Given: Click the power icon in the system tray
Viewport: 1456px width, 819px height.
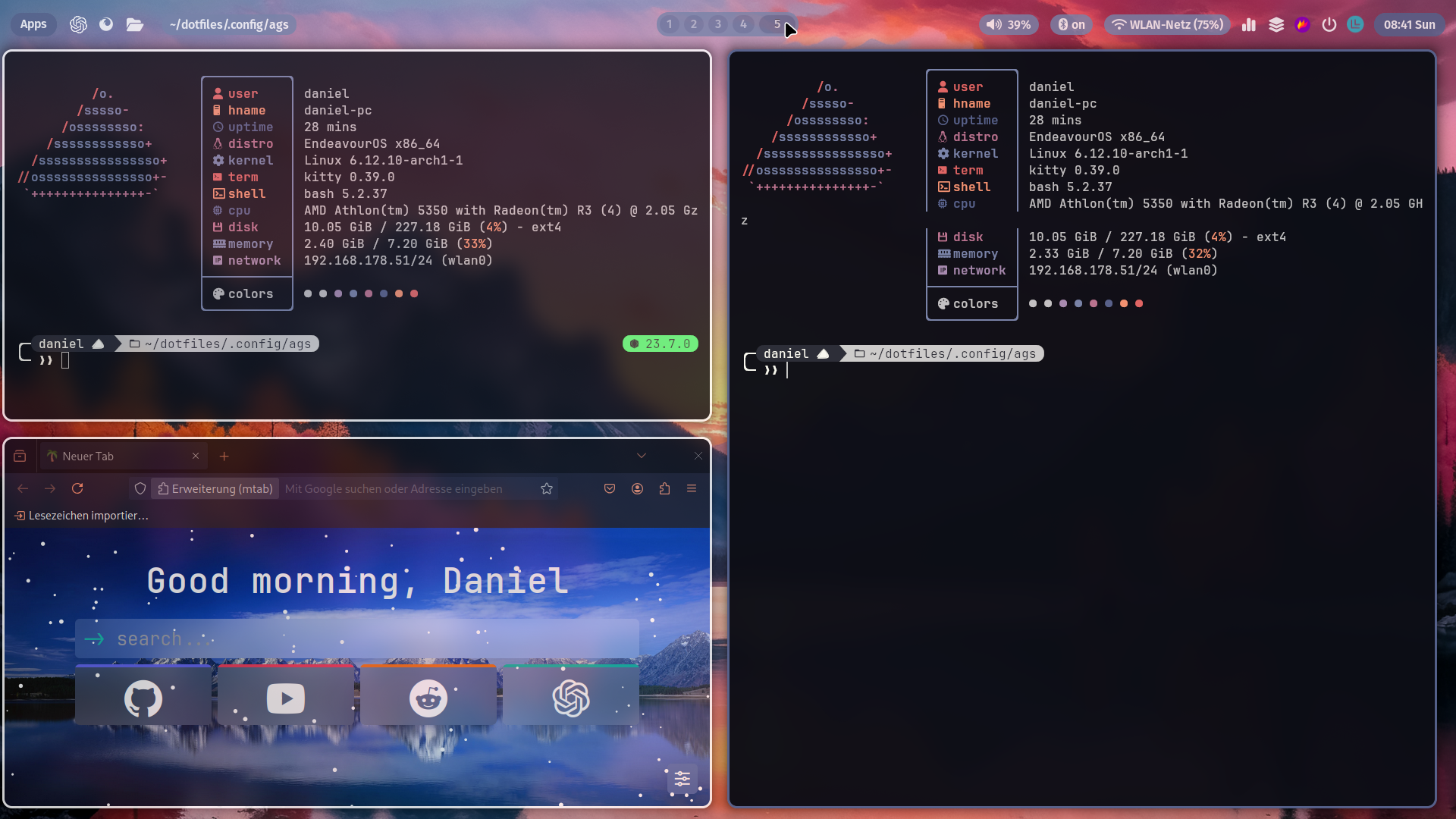Looking at the screenshot, I should [x=1329, y=24].
